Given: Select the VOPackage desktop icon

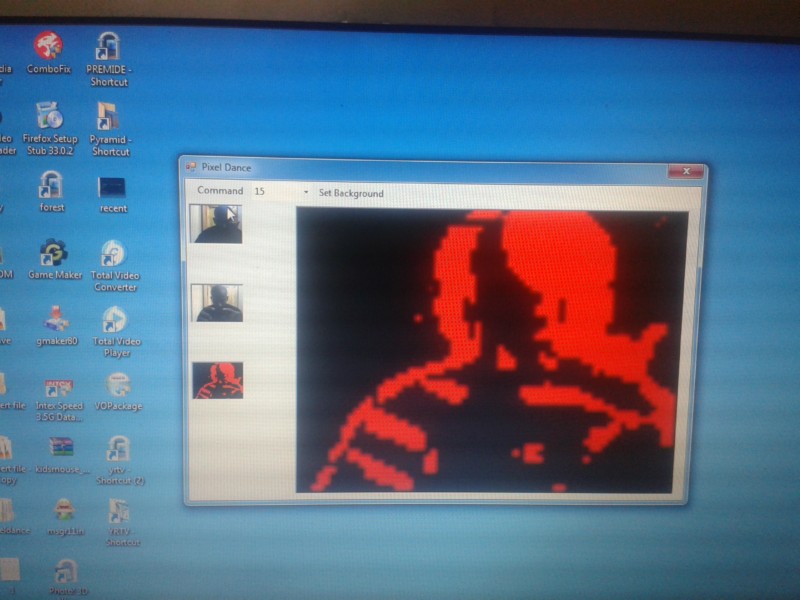Looking at the screenshot, I should point(118,391).
